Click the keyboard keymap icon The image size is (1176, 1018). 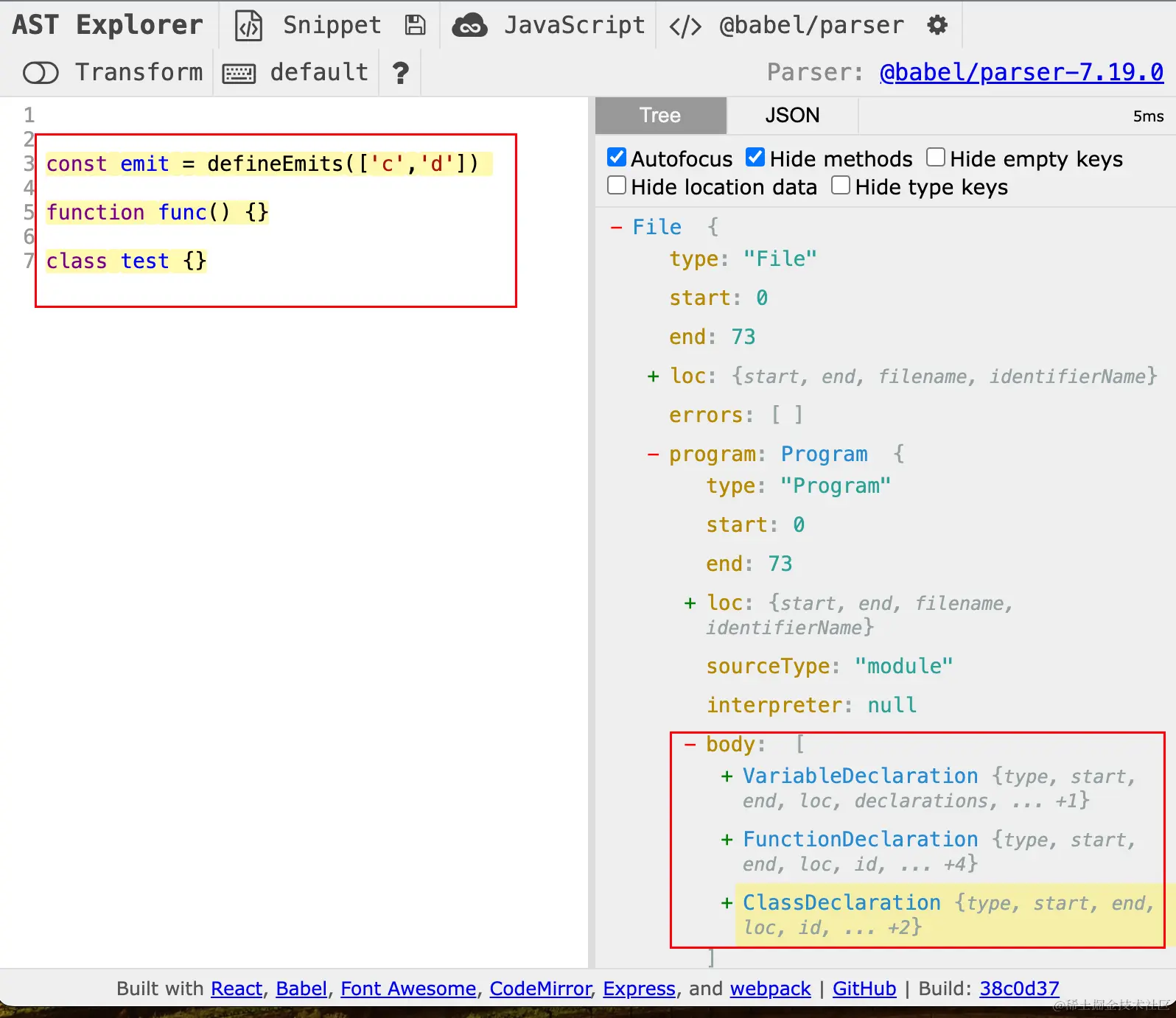pyautogui.click(x=239, y=73)
